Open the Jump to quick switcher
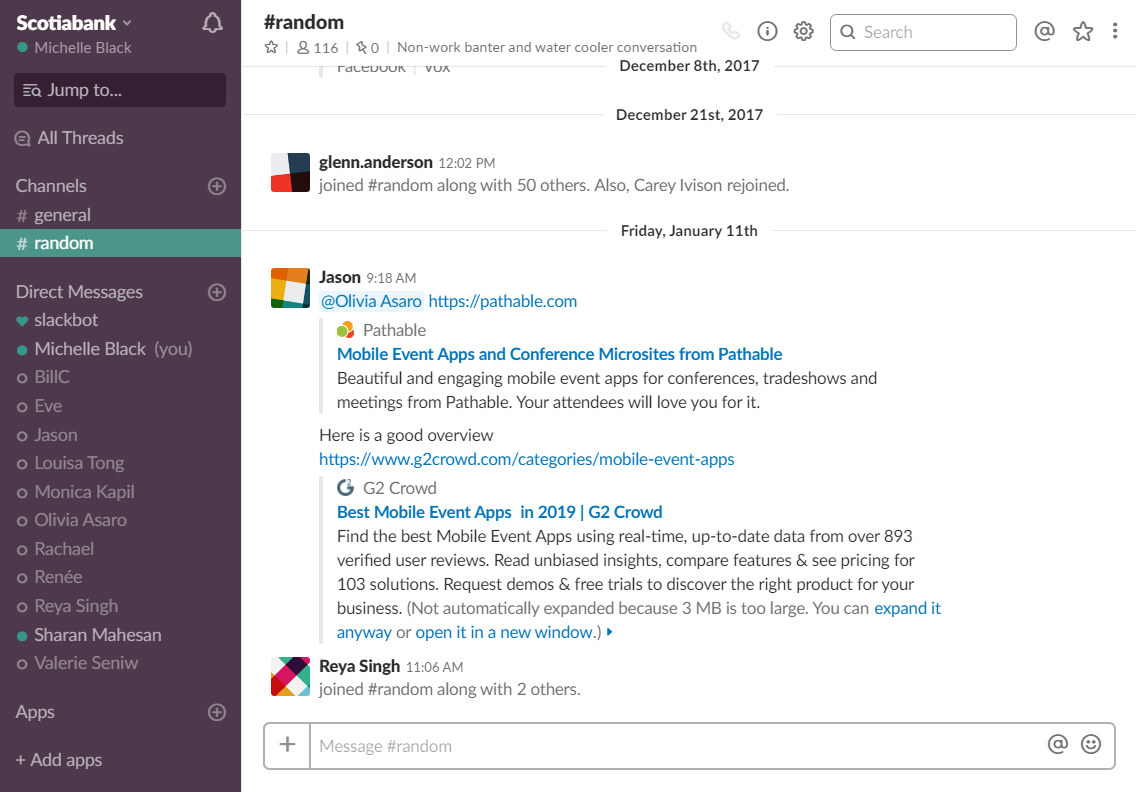1136x792 pixels. 120,90
